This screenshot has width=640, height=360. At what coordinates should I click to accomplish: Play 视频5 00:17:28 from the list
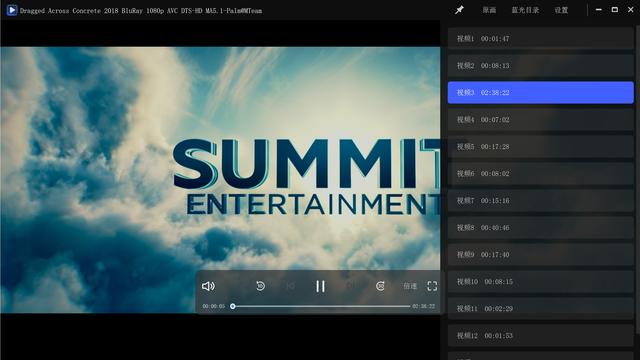(540, 147)
